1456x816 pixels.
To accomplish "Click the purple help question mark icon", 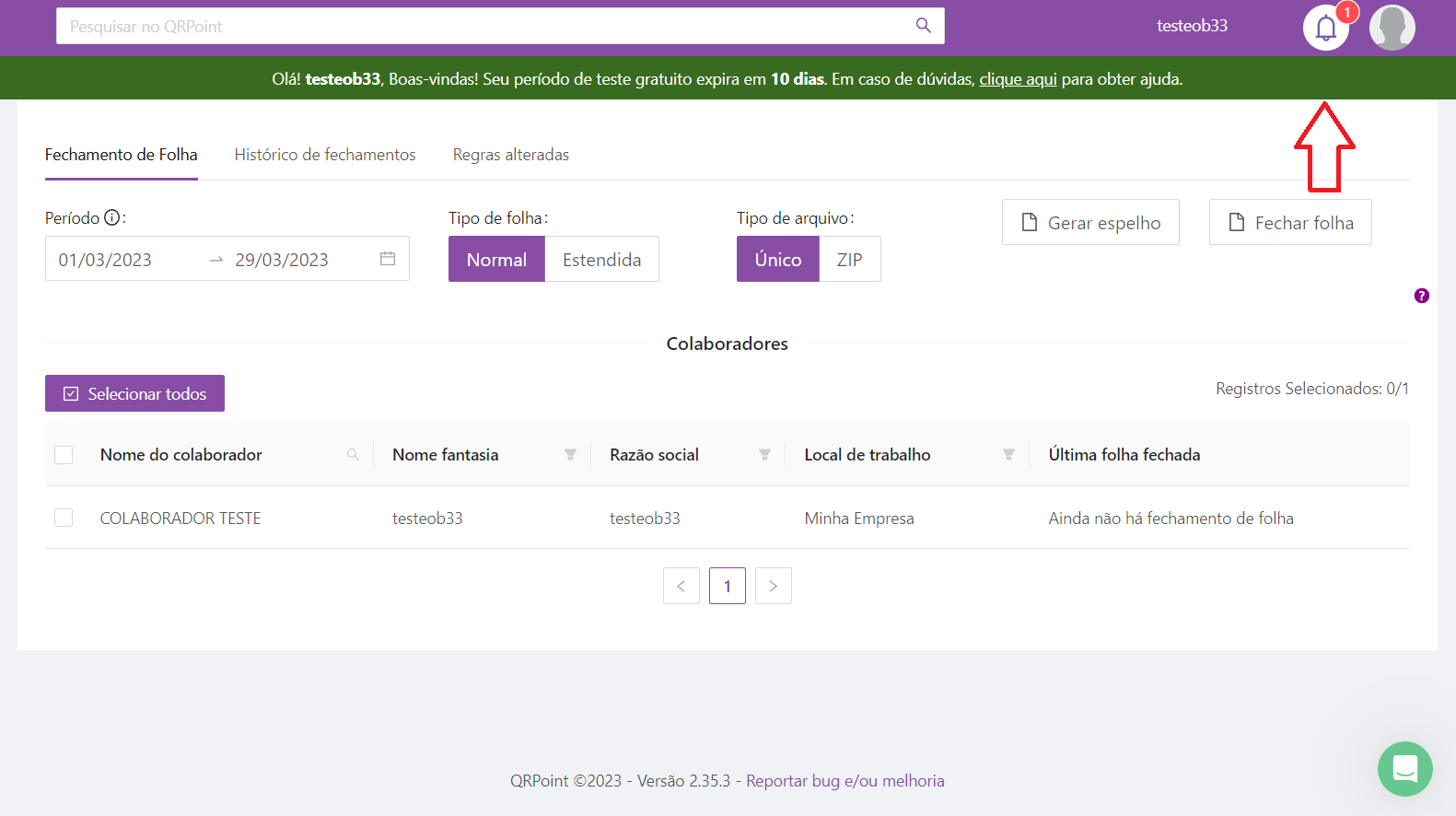I will click(x=1421, y=296).
